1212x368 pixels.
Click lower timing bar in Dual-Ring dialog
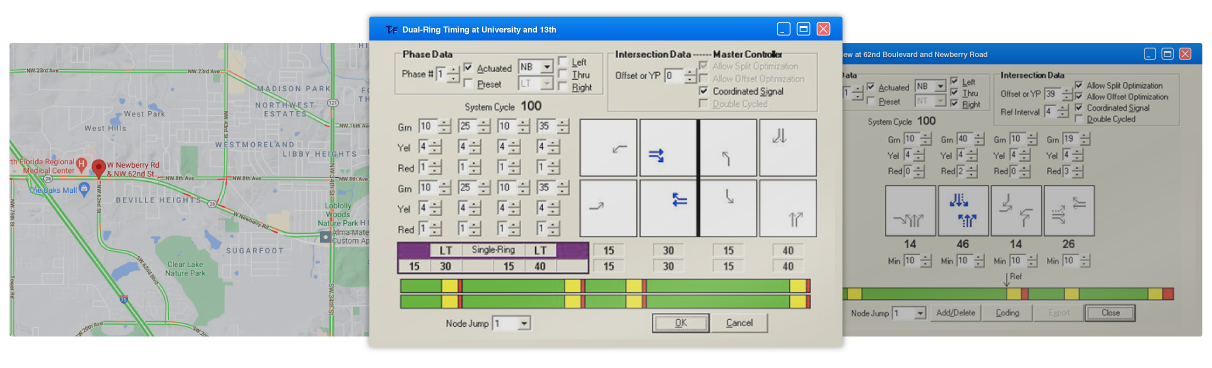605,301
